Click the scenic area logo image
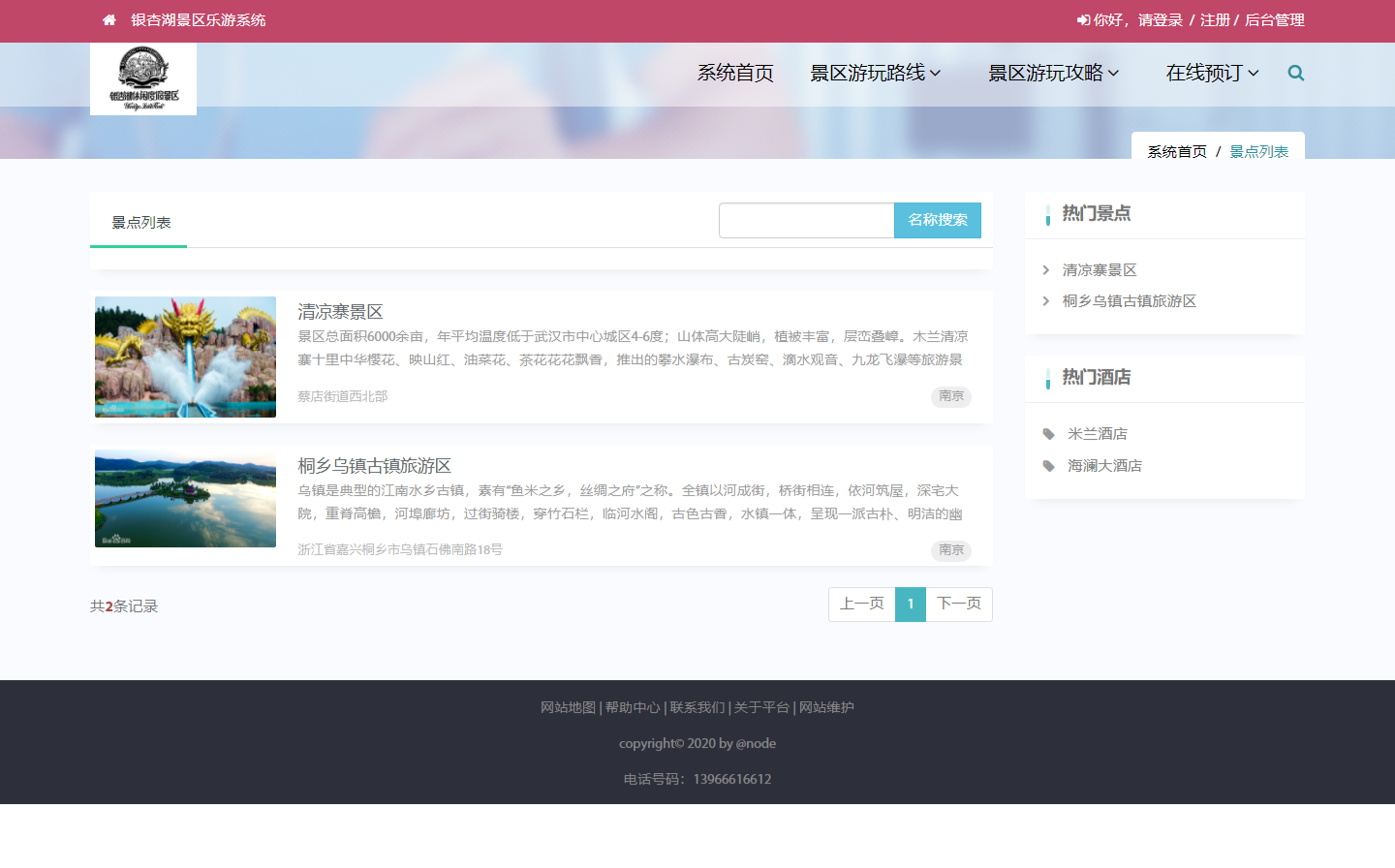This screenshot has height=868, width=1395. click(x=143, y=79)
